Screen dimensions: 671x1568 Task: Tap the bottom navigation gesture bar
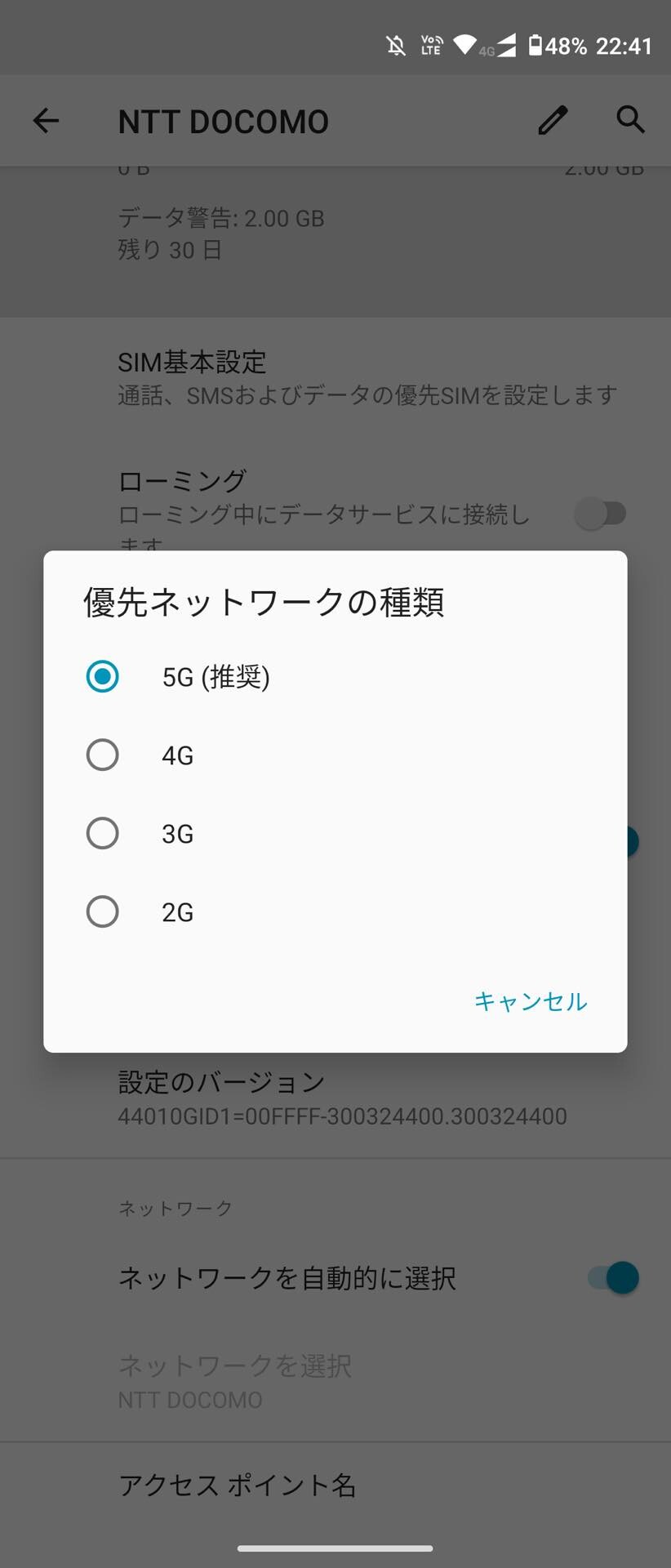point(335,1548)
